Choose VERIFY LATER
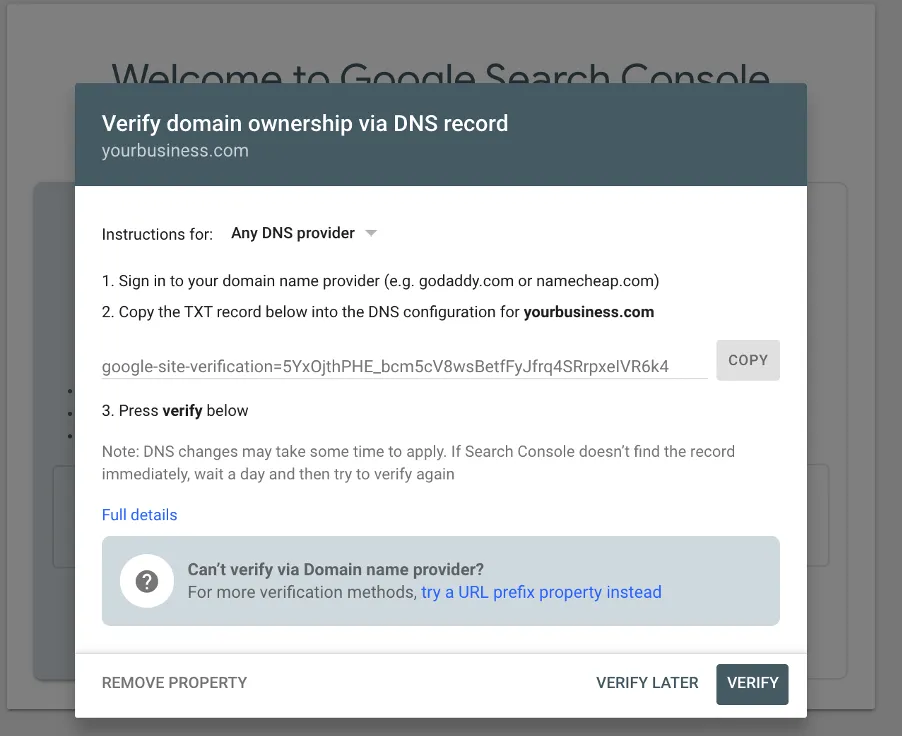902x736 pixels. tap(647, 683)
